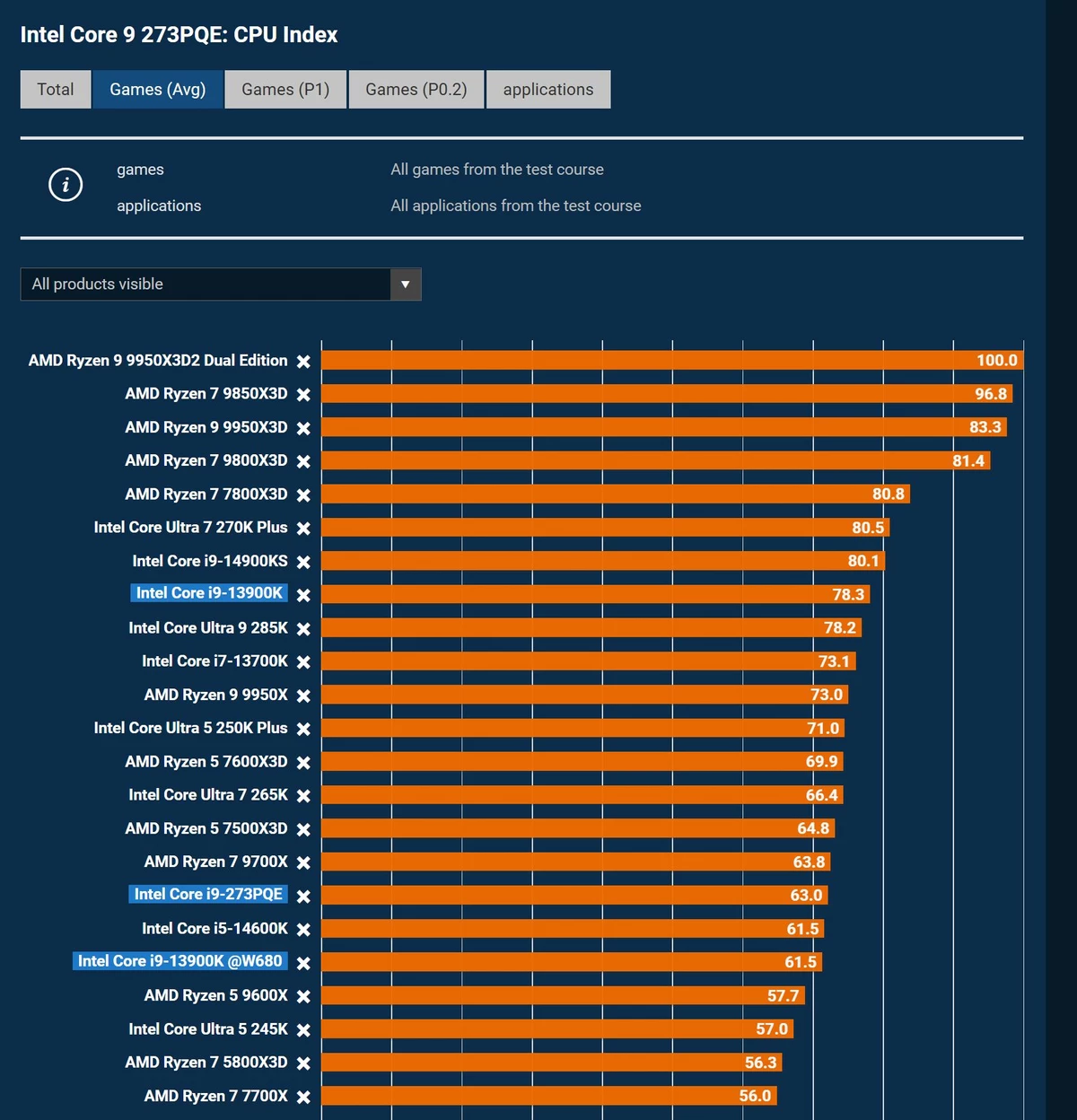Click the Intel Core Ultra 9 285K label
This screenshot has height=1120, width=1077.
coord(208,627)
